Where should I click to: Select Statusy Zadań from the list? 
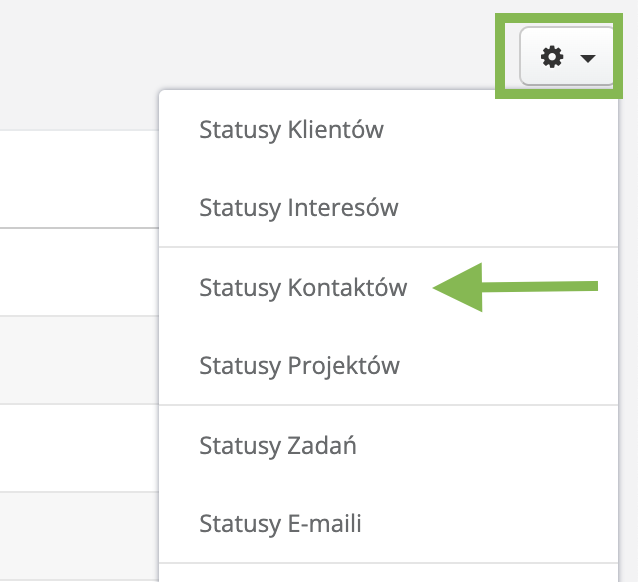pyautogui.click(x=277, y=445)
